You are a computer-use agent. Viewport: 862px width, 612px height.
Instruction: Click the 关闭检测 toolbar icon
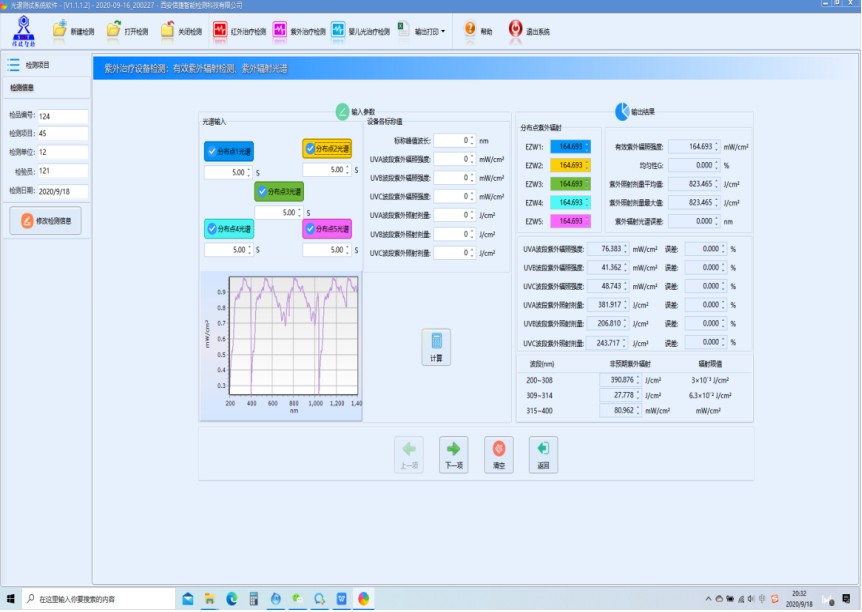click(x=168, y=31)
